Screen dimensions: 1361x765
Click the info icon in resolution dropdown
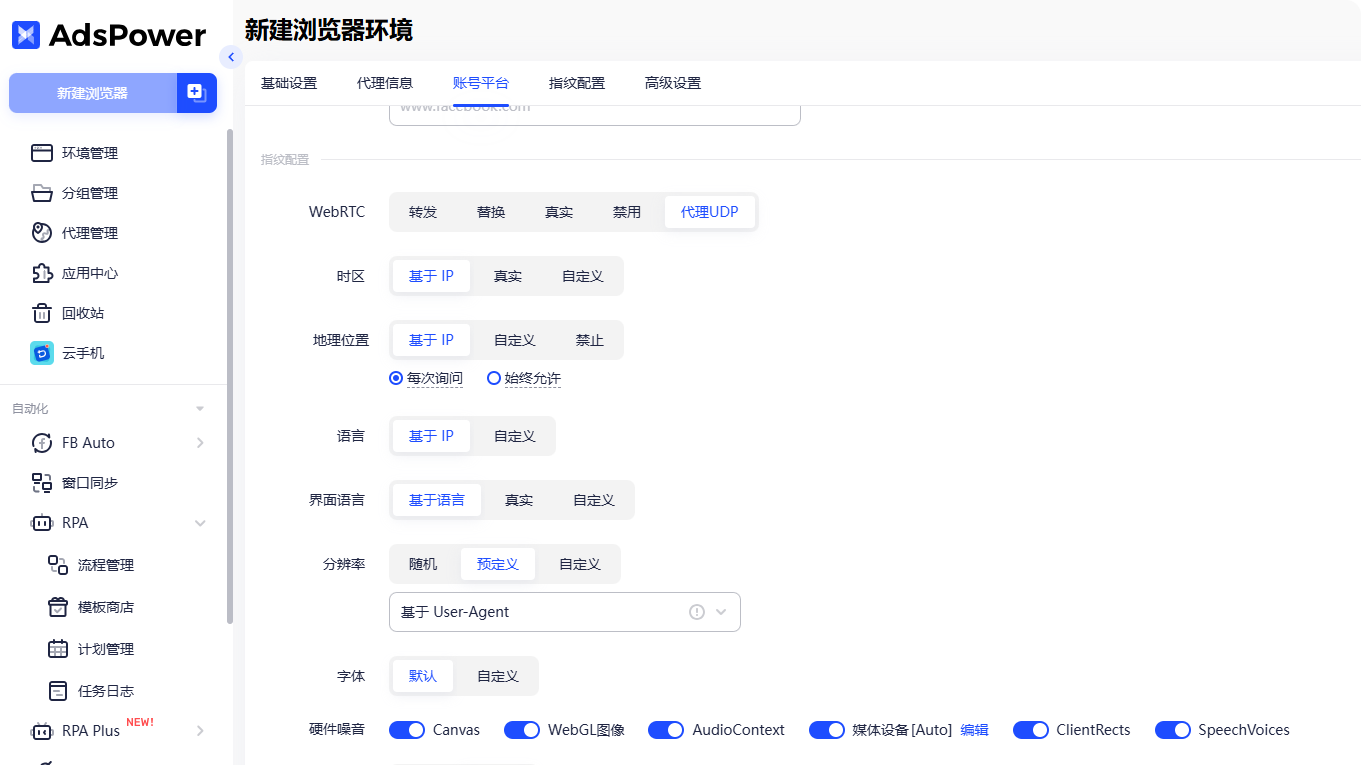pos(697,612)
